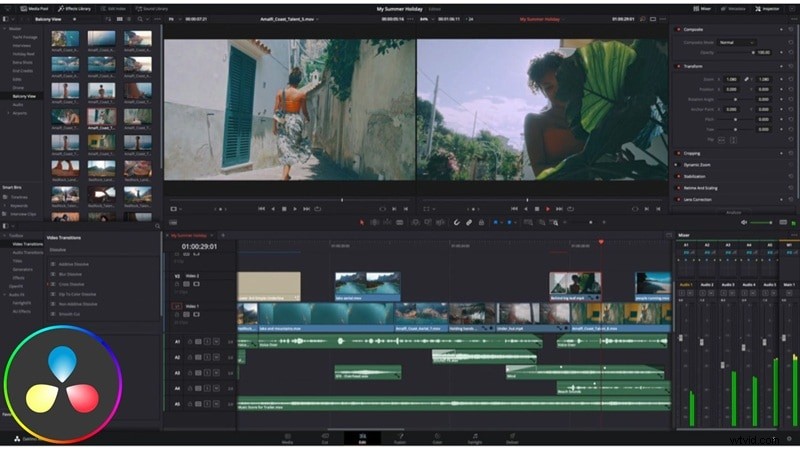Click the link icon between Zoom X and Y
This screenshot has width=800, height=450.
(746, 79)
